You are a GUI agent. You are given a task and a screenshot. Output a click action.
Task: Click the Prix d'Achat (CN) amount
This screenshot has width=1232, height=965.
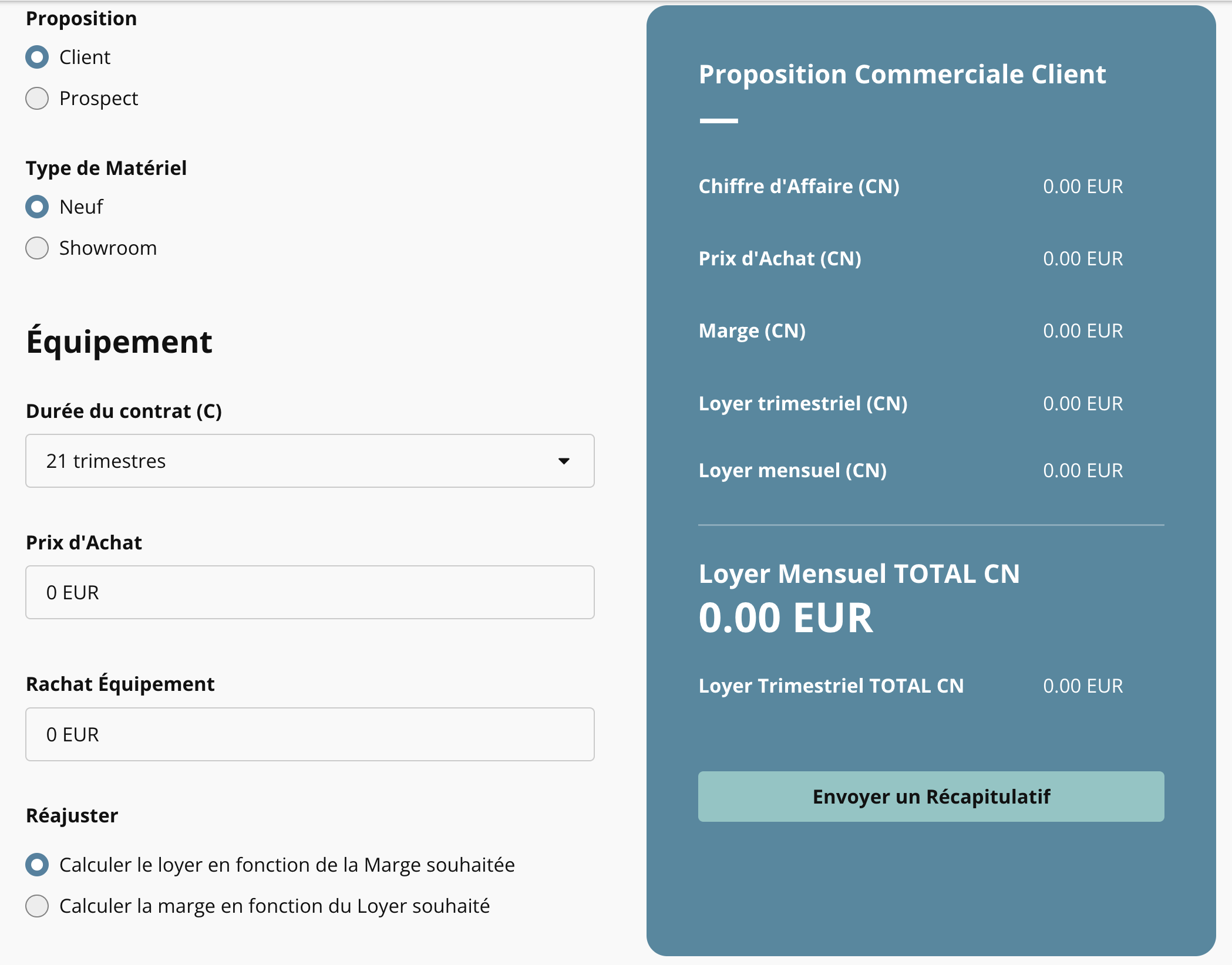tap(1083, 259)
